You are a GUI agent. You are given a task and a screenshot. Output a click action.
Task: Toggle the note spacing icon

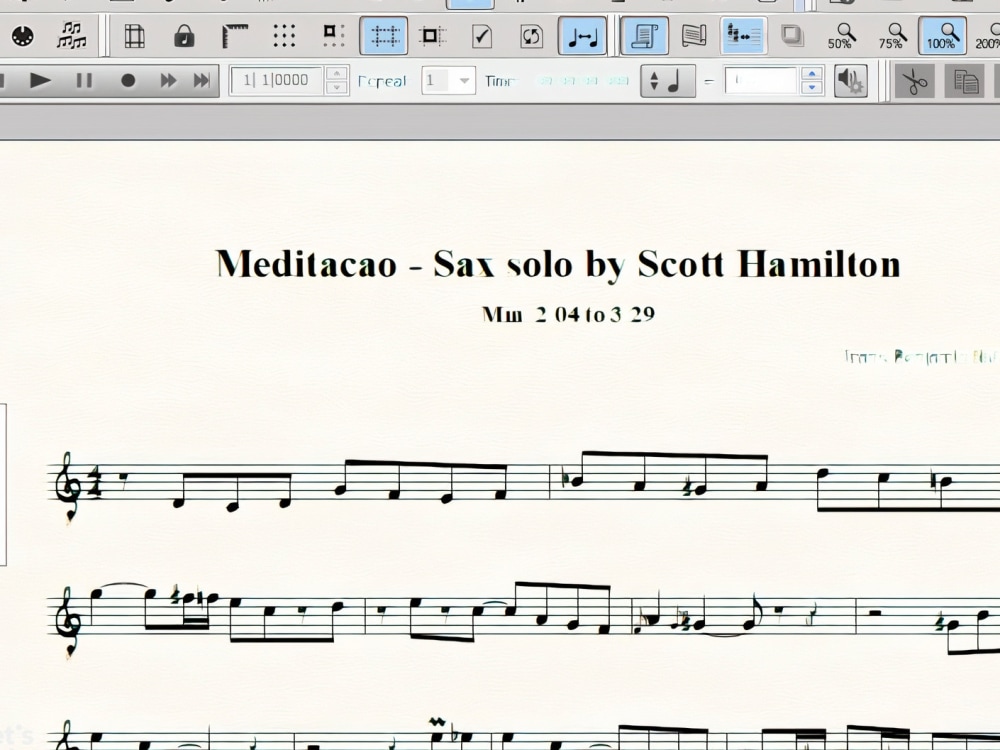(x=582, y=36)
